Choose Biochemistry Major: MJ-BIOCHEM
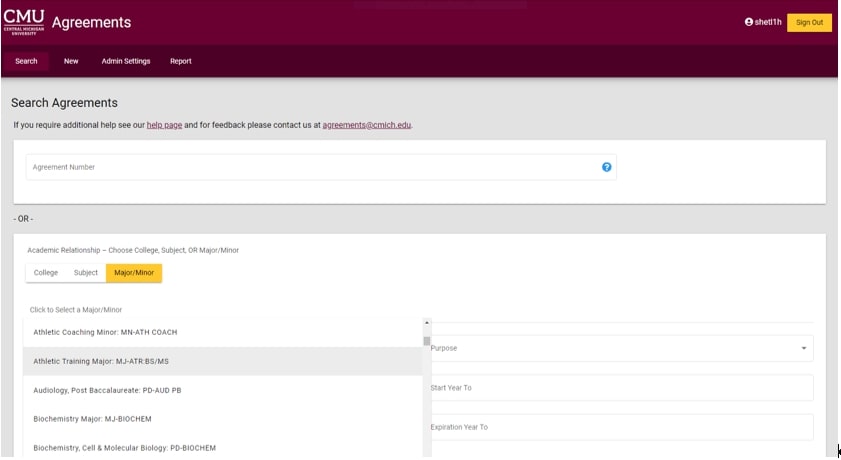This screenshot has height=460, width=841. [223, 419]
